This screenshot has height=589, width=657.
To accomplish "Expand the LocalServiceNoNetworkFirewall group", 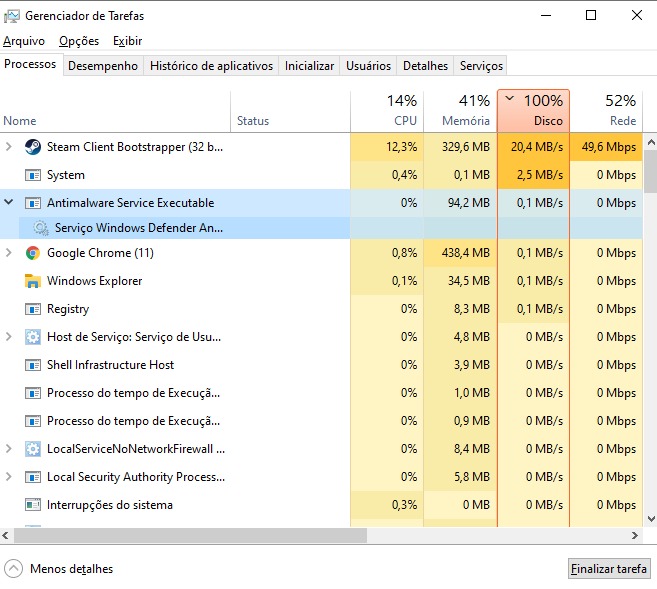I will [8, 449].
